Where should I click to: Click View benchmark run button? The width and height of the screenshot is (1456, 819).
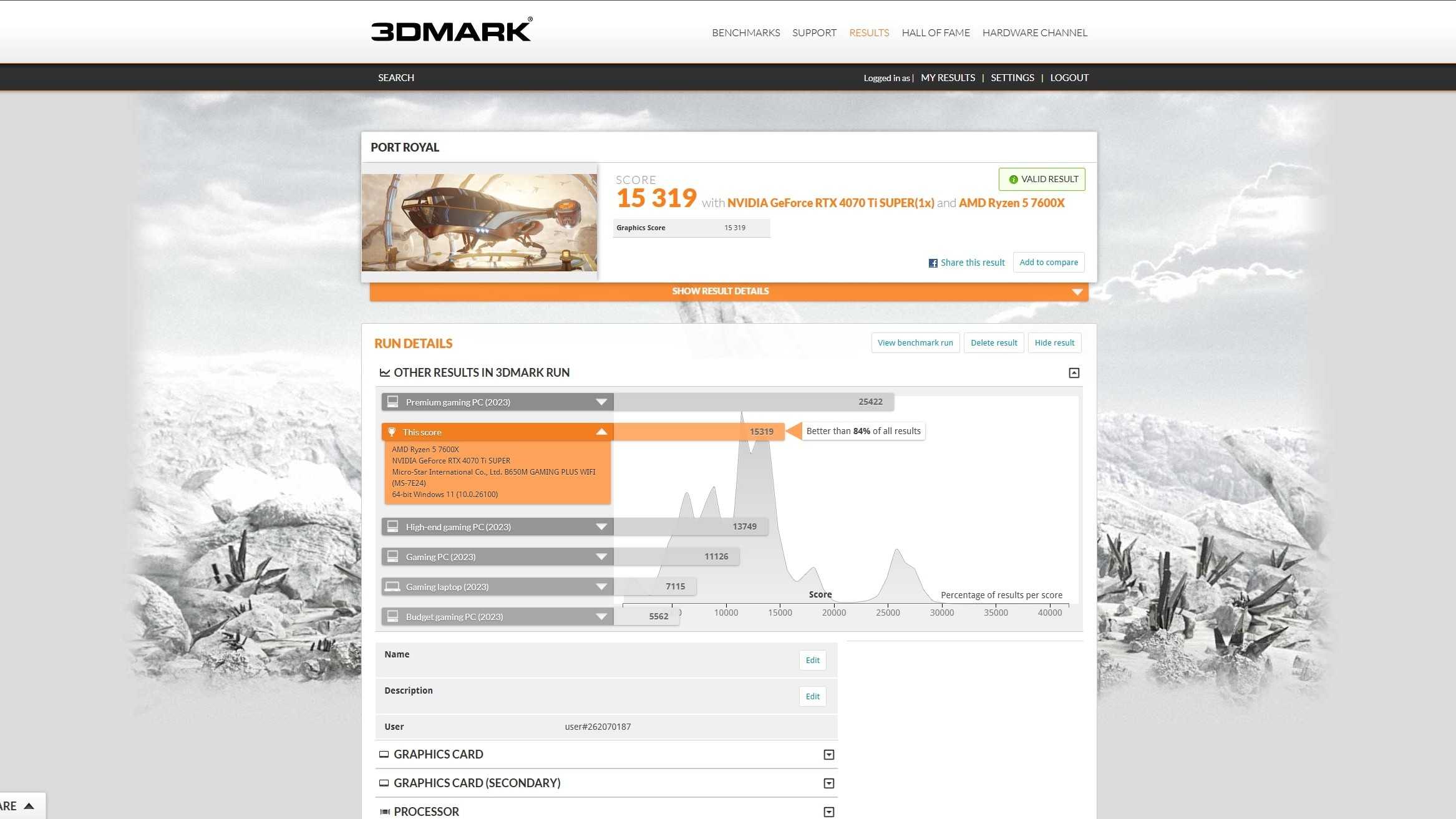[x=915, y=343]
